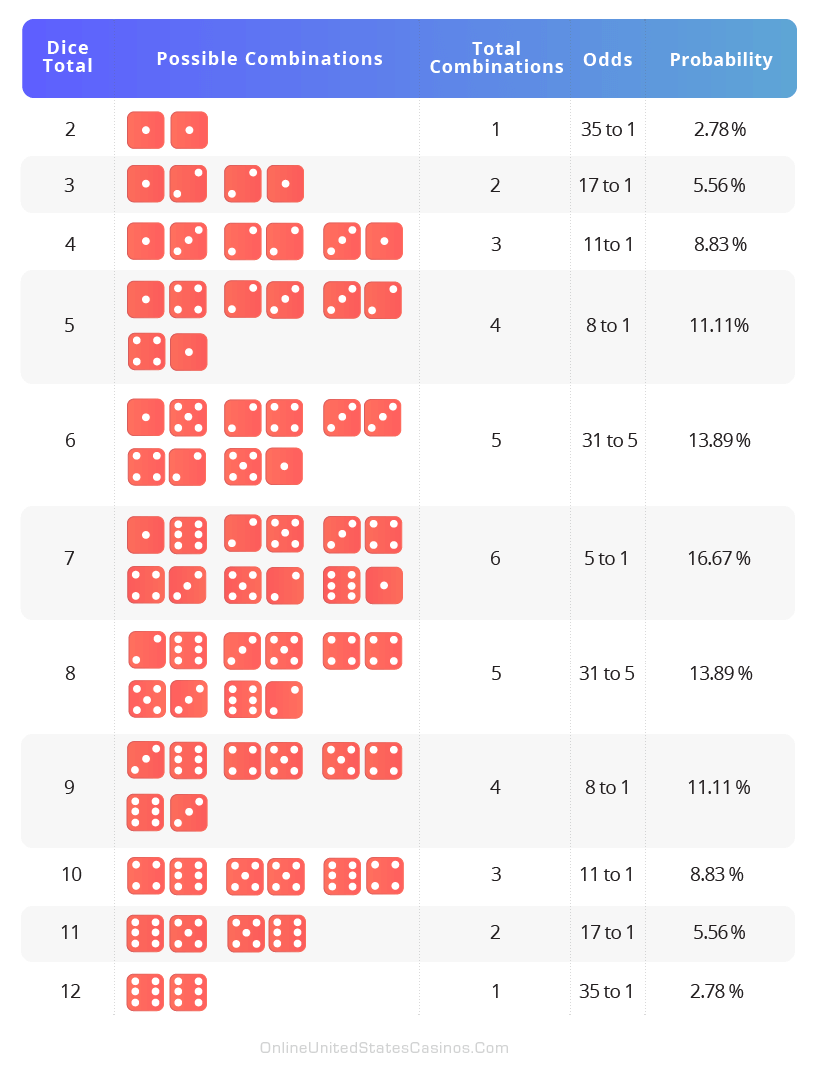Select the two-two dice pair in row 4
Image resolution: width=818 pixels, height=1076 pixels.
pos(264,242)
